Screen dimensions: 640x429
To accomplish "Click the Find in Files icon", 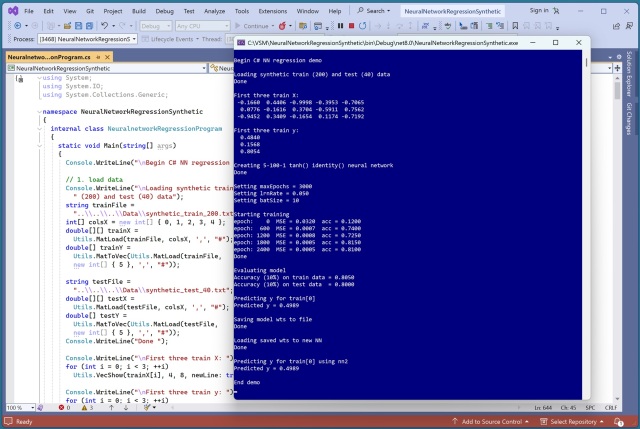I will click(303, 26).
